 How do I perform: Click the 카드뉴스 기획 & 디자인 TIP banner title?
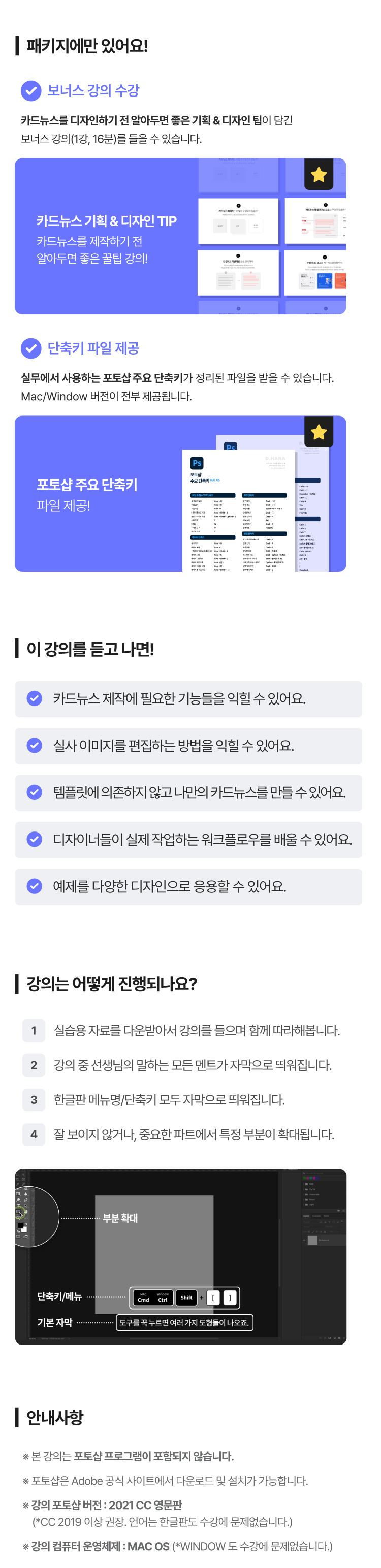coord(107,221)
